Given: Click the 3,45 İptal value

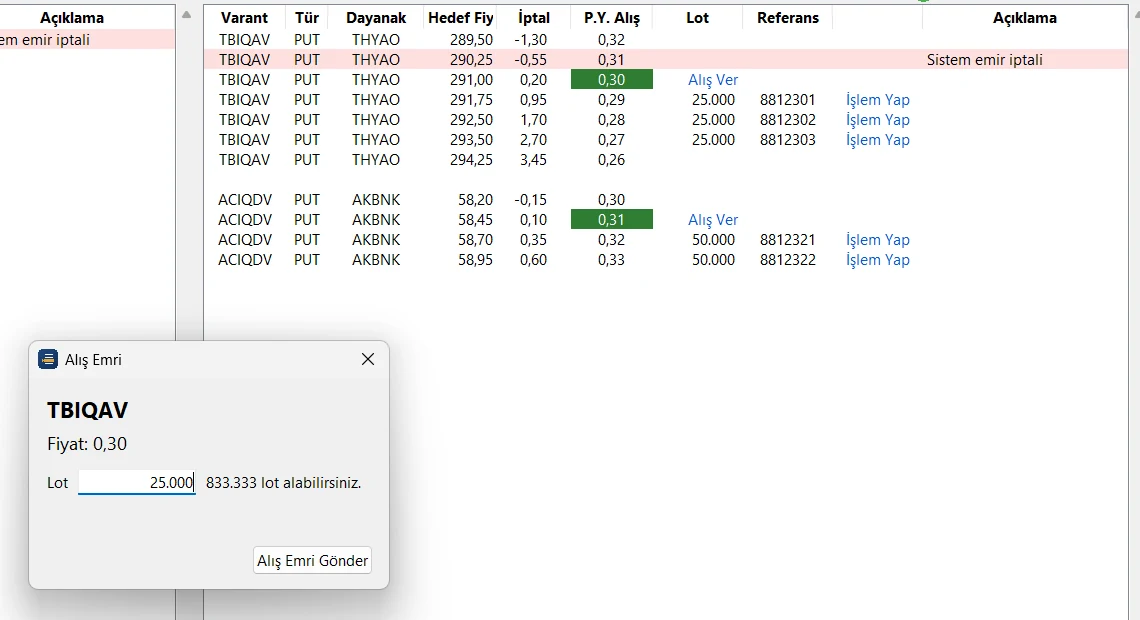Looking at the screenshot, I should pyautogui.click(x=533, y=160).
